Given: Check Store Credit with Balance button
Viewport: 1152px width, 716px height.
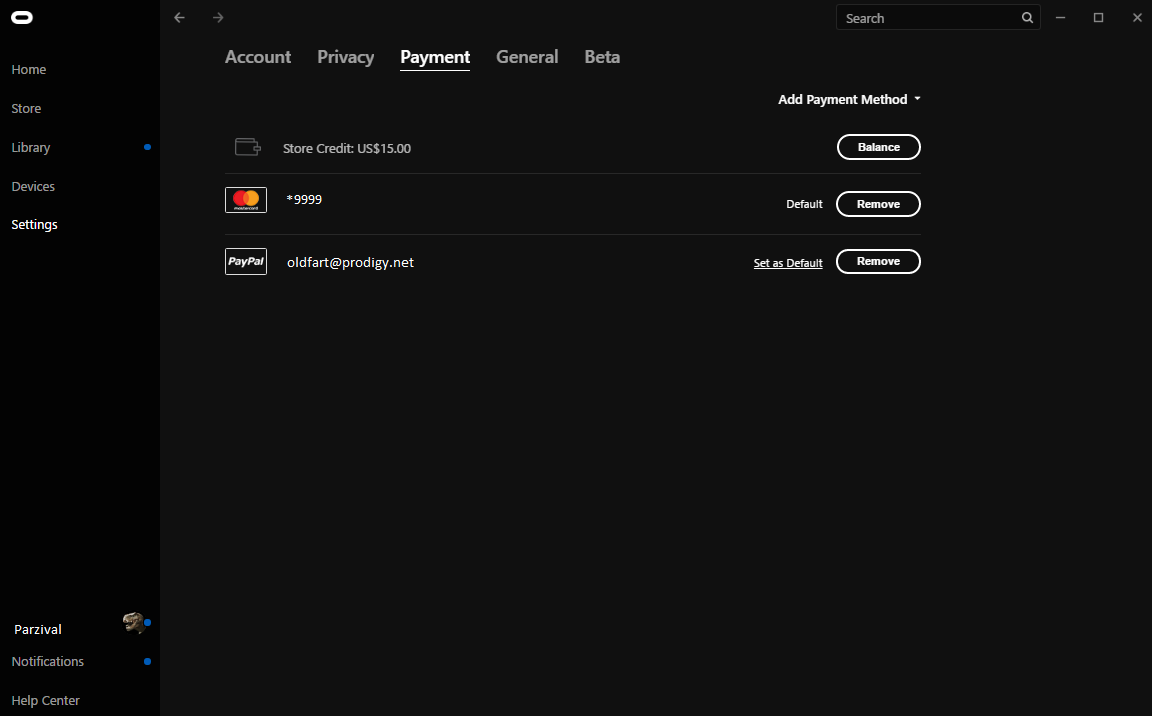Looking at the screenshot, I should pos(878,147).
